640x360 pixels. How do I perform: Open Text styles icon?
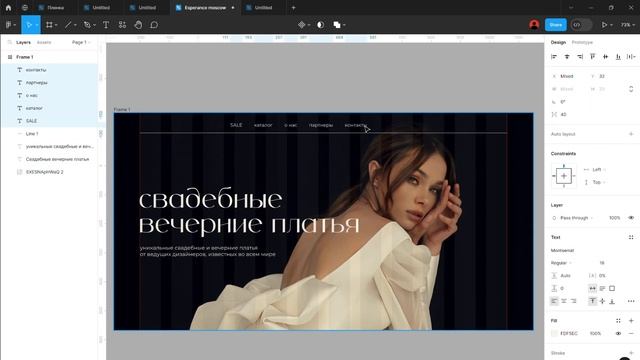click(x=631, y=237)
